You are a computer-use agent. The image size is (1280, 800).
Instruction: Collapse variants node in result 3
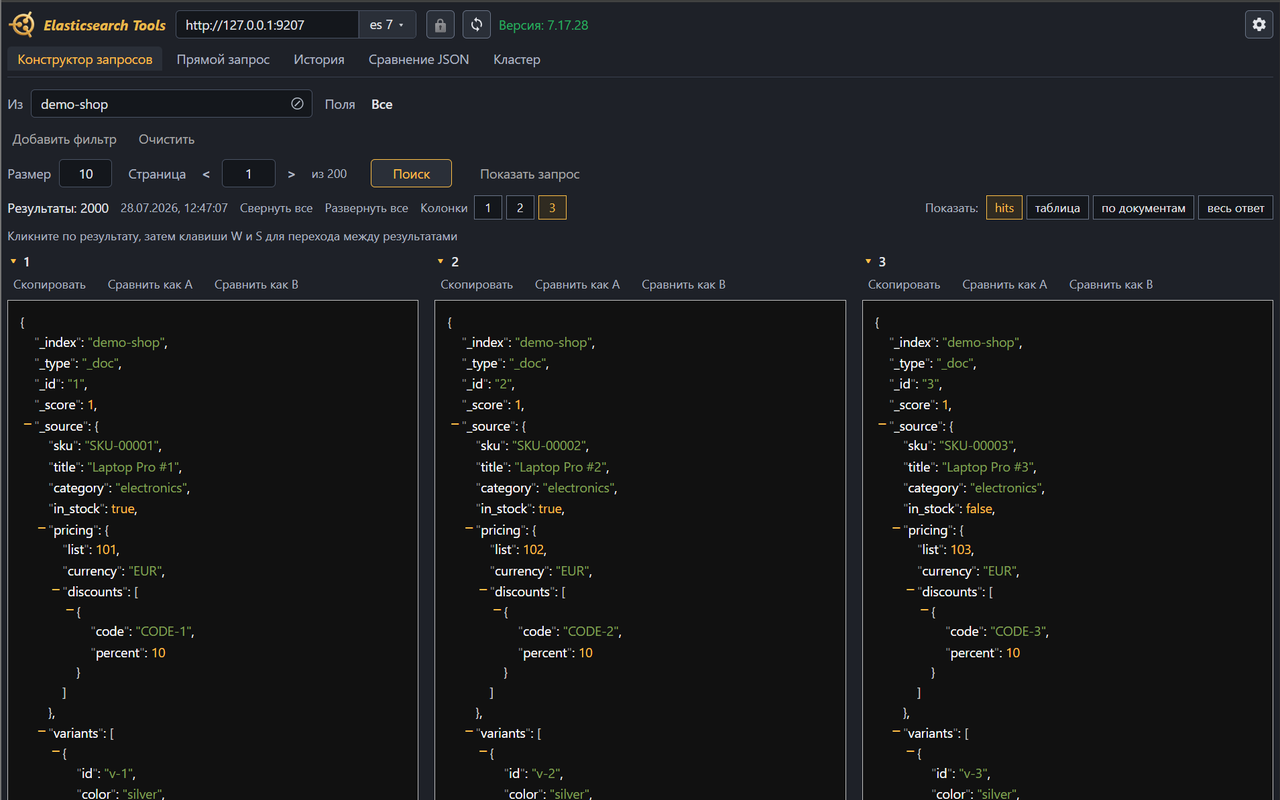(x=896, y=733)
